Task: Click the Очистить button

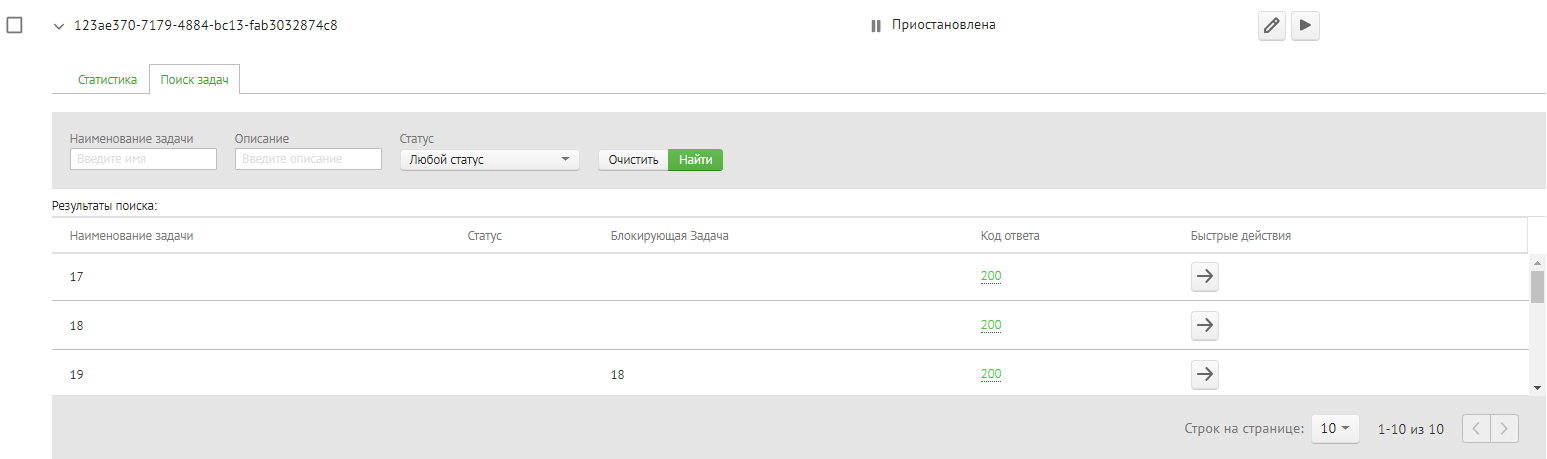Action: pyautogui.click(x=633, y=160)
